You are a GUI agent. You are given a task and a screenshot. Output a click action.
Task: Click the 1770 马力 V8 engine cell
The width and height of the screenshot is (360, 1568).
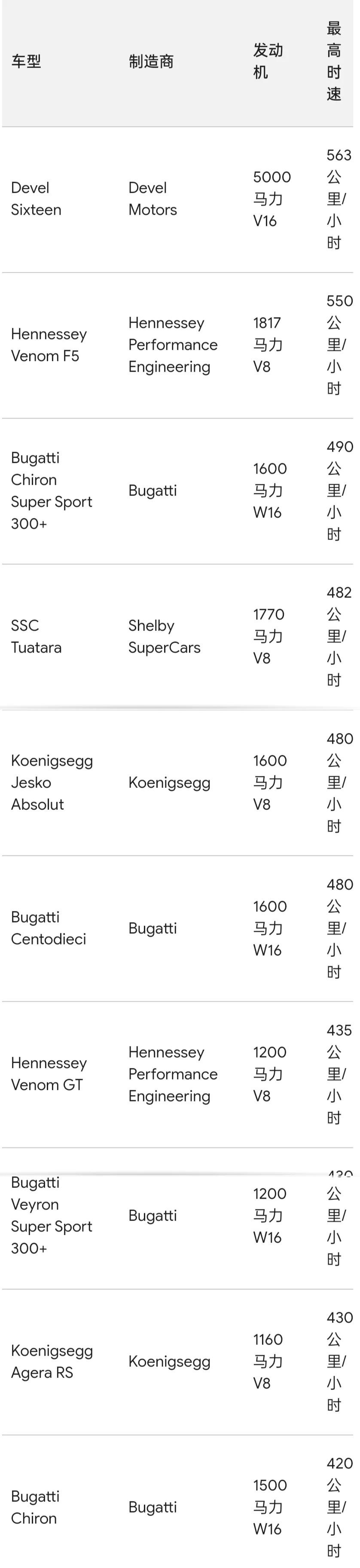pyautogui.click(x=268, y=636)
